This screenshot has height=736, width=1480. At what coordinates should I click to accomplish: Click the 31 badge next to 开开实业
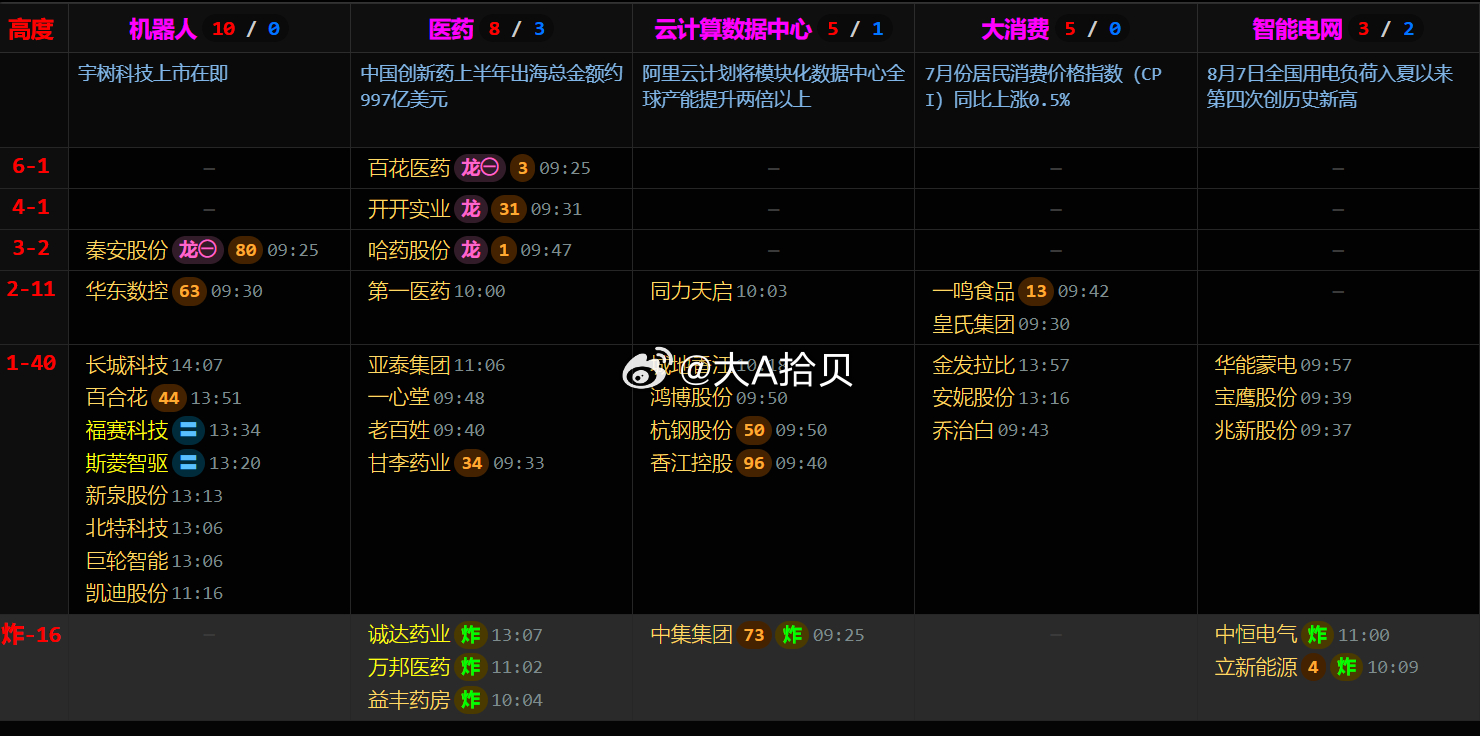[510, 209]
